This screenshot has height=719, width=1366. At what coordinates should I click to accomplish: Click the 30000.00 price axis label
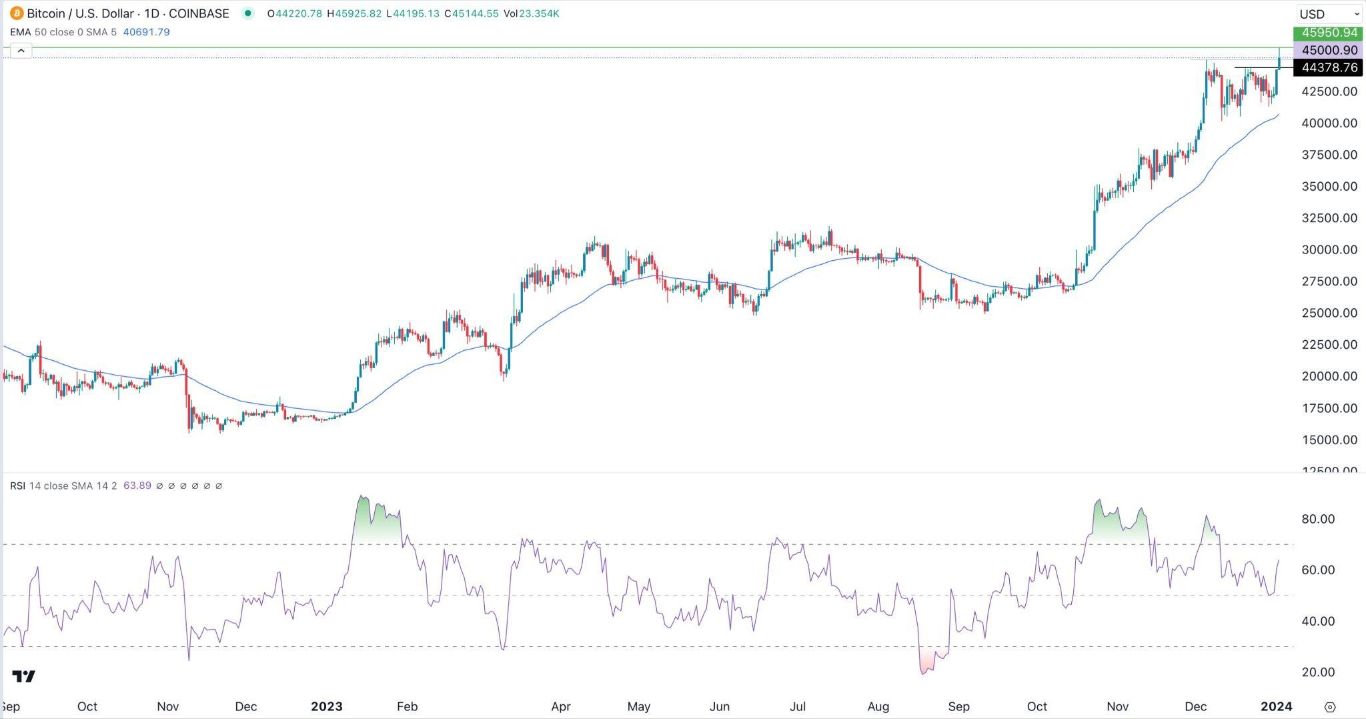pyautogui.click(x=1329, y=250)
